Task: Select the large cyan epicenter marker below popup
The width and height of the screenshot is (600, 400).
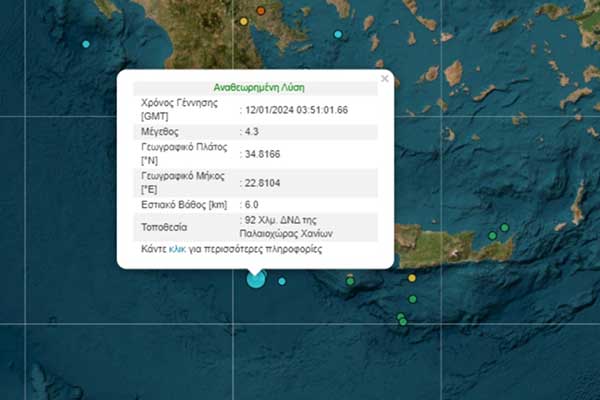Action: coord(256,277)
